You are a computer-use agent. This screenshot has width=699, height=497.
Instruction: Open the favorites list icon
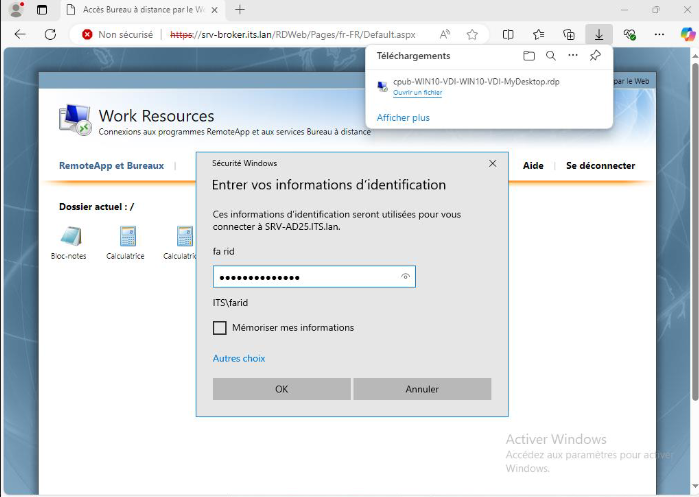[539, 34]
